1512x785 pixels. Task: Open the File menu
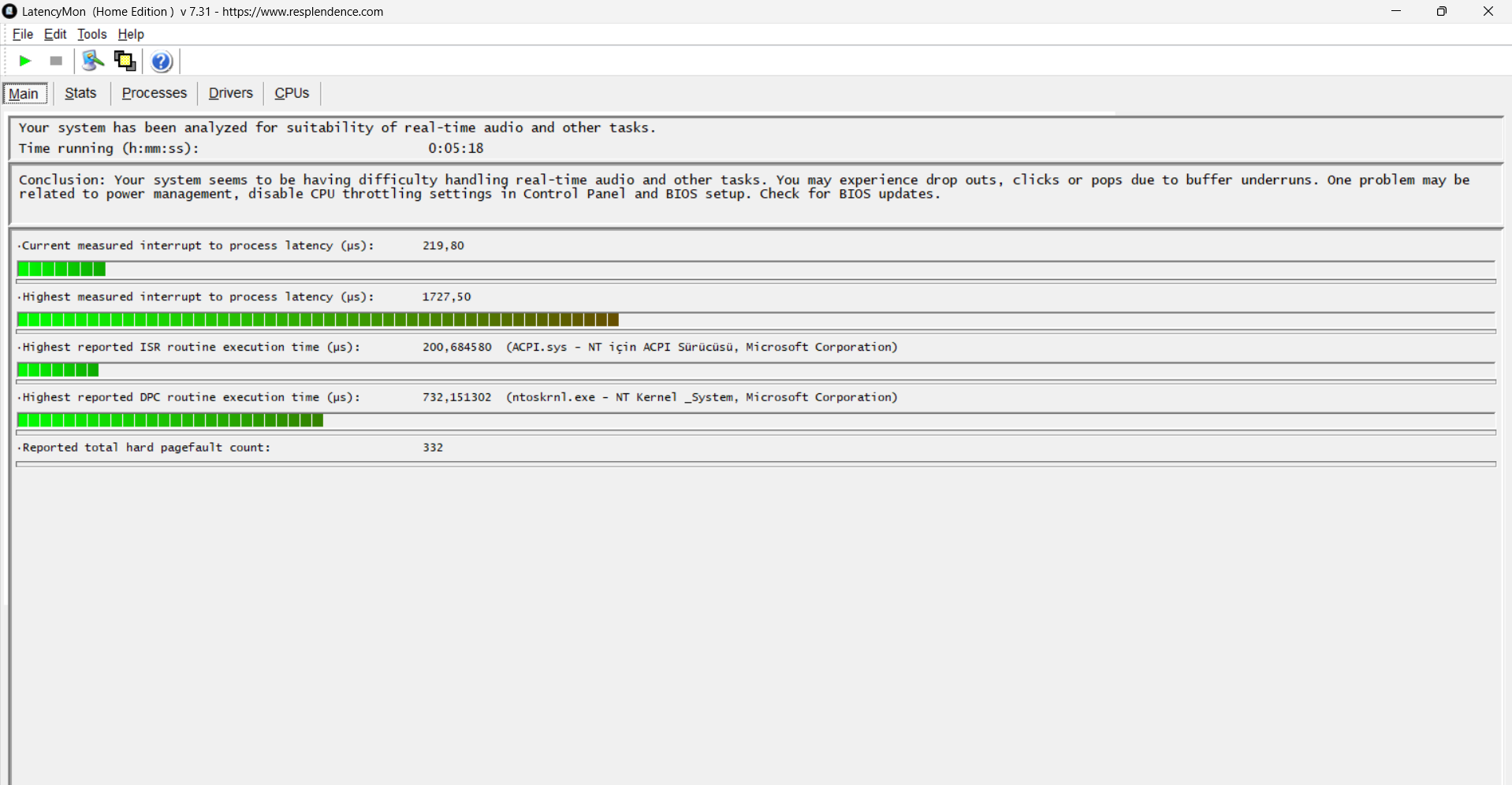pos(23,34)
